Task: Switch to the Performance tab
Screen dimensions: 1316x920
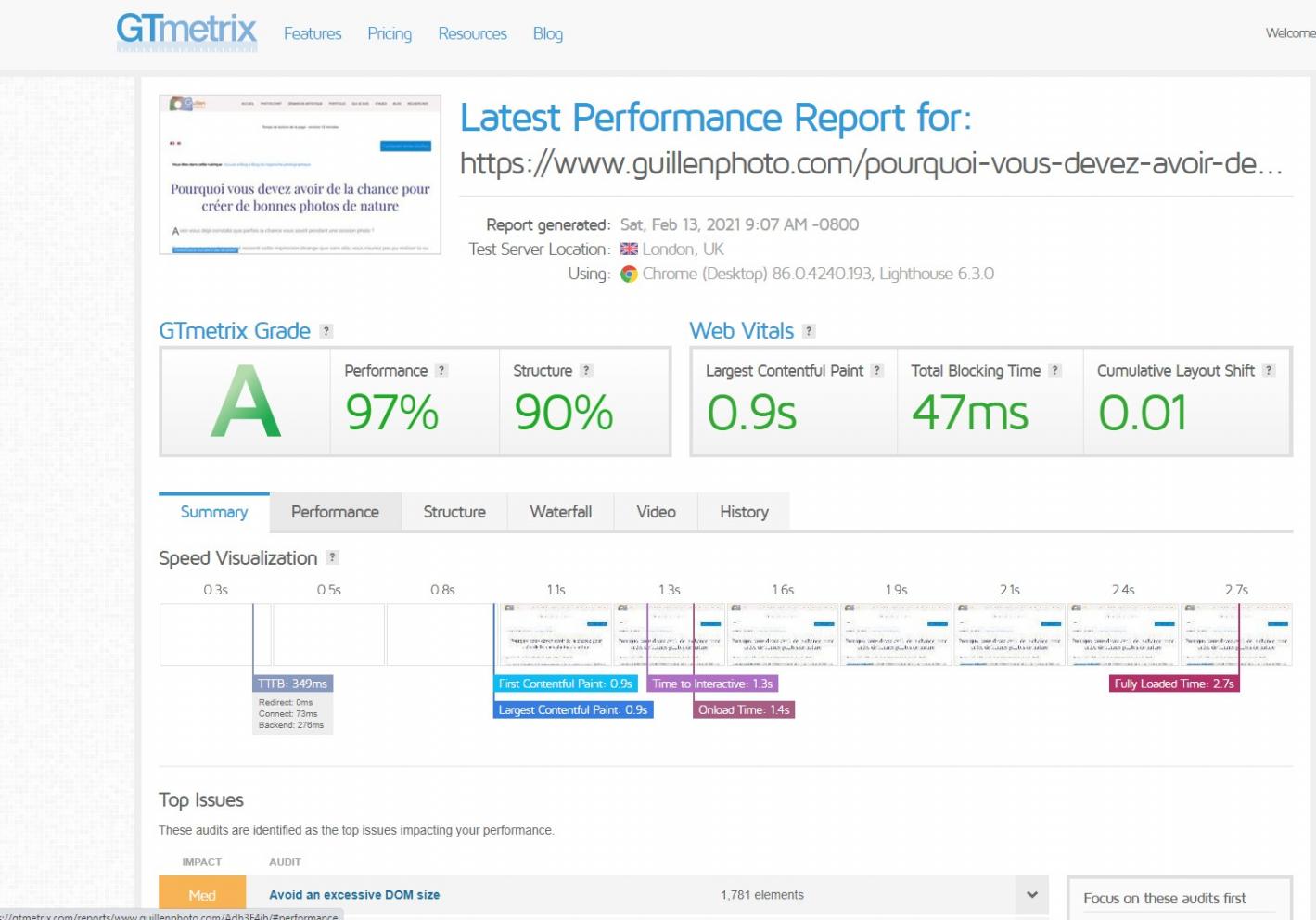Action: (x=335, y=512)
